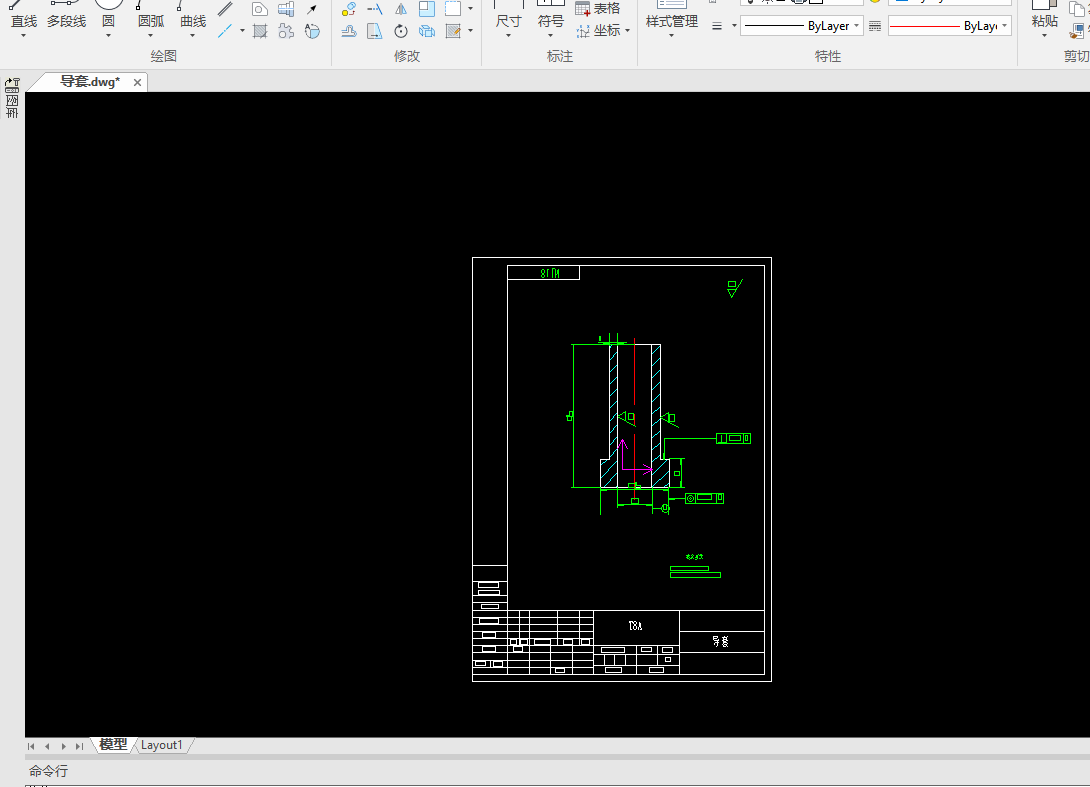Click the mirror icon in 修改 panel

(400, 9)
